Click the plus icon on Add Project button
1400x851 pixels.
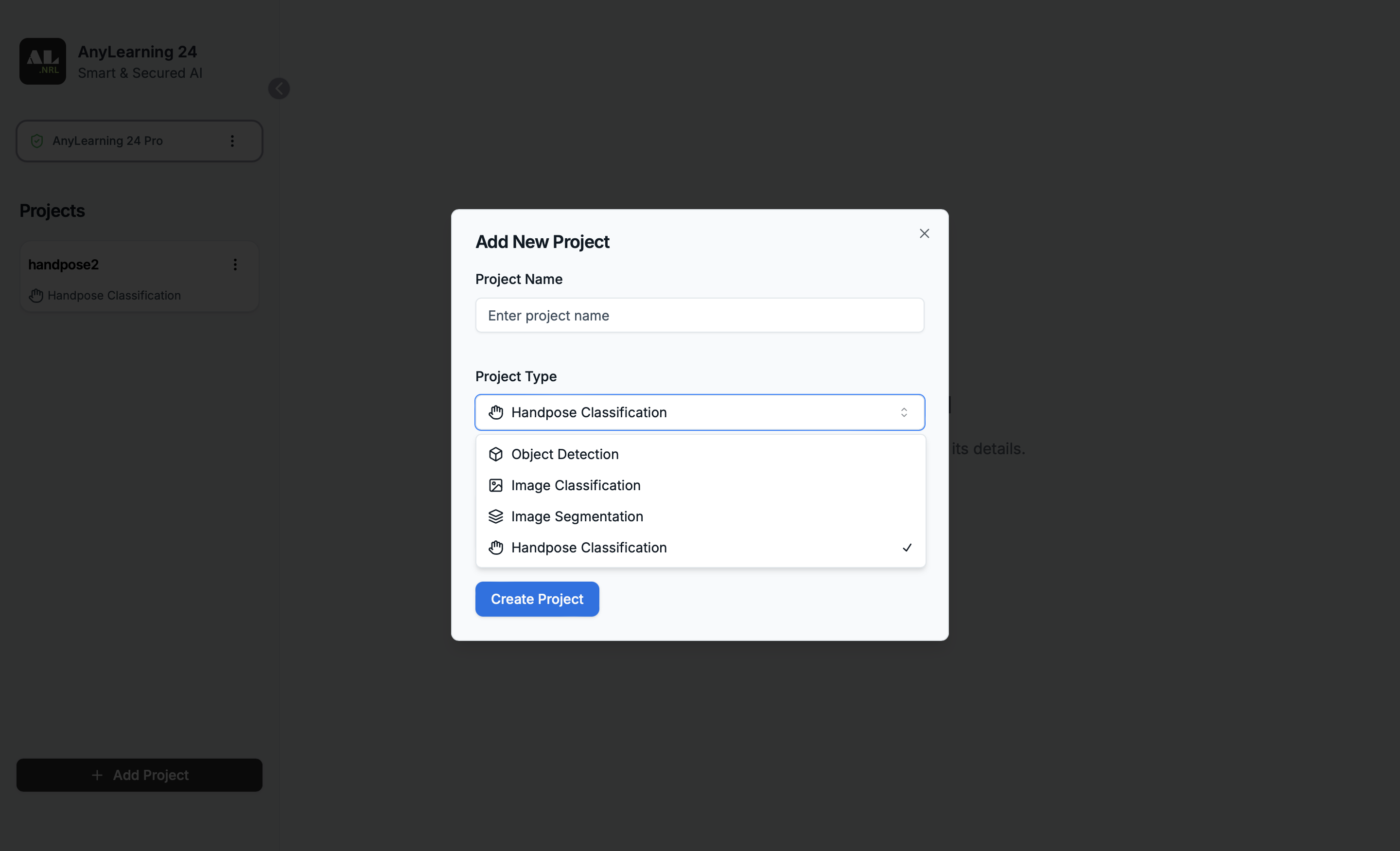(97, 775)
